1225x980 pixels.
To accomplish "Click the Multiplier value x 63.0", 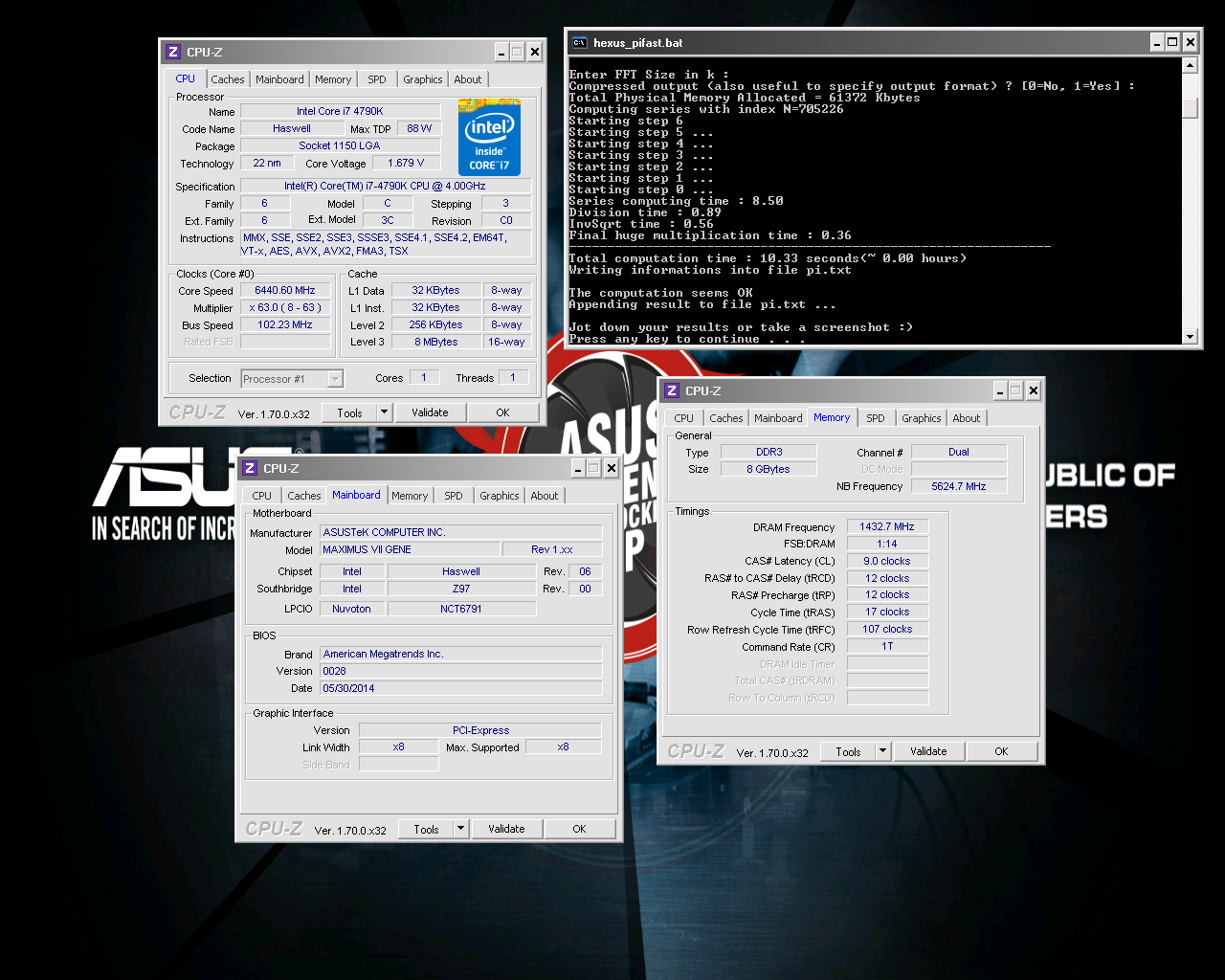I will (x=285, y=307).
